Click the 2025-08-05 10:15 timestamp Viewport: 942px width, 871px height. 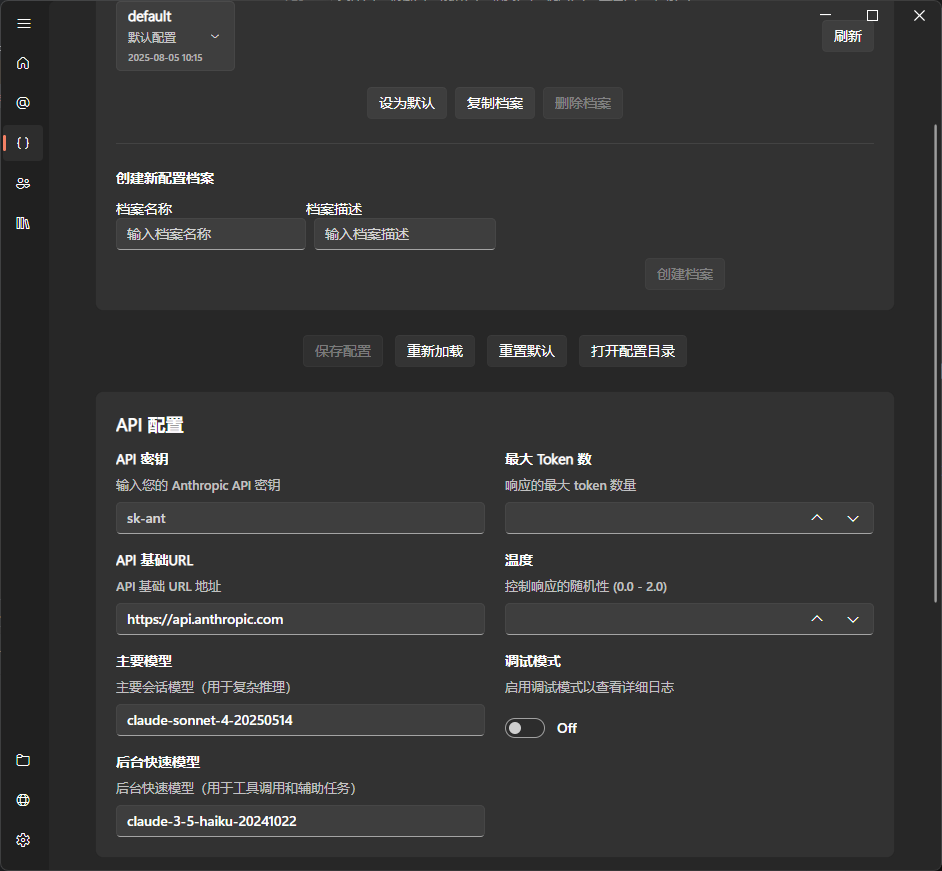(165, 58)
